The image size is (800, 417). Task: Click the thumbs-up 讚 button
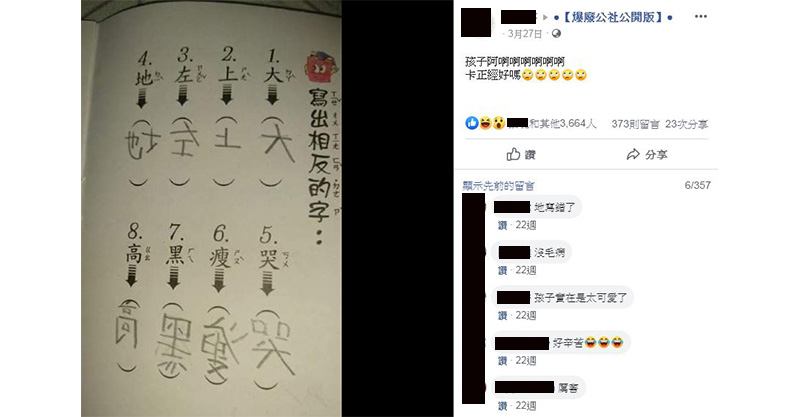click(521, 155)
